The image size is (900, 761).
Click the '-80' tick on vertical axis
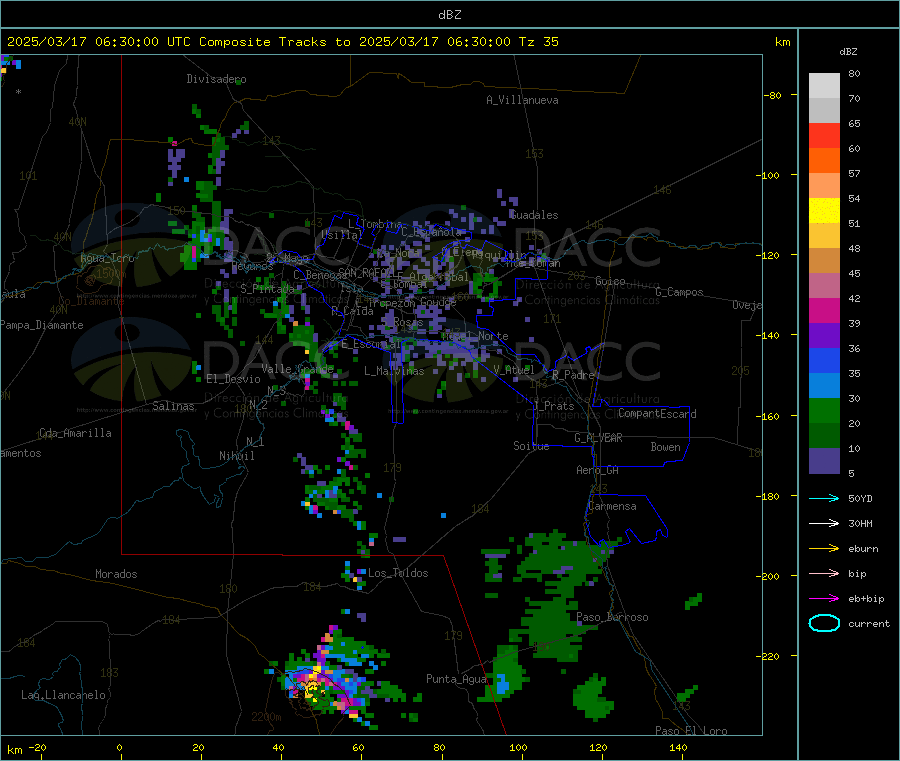[773, 95]
